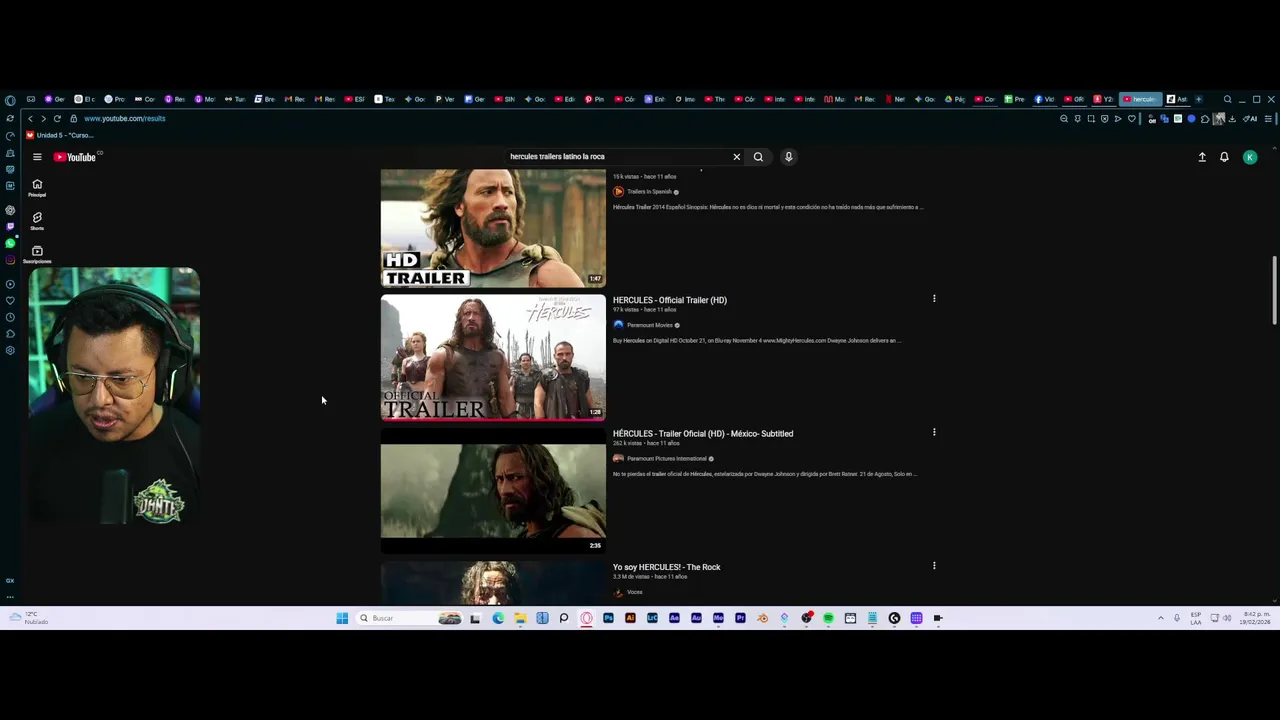Screen dimensions: 1280x720
Task: Open sidebar history clock icon
Action: click(x=10, y=317)
